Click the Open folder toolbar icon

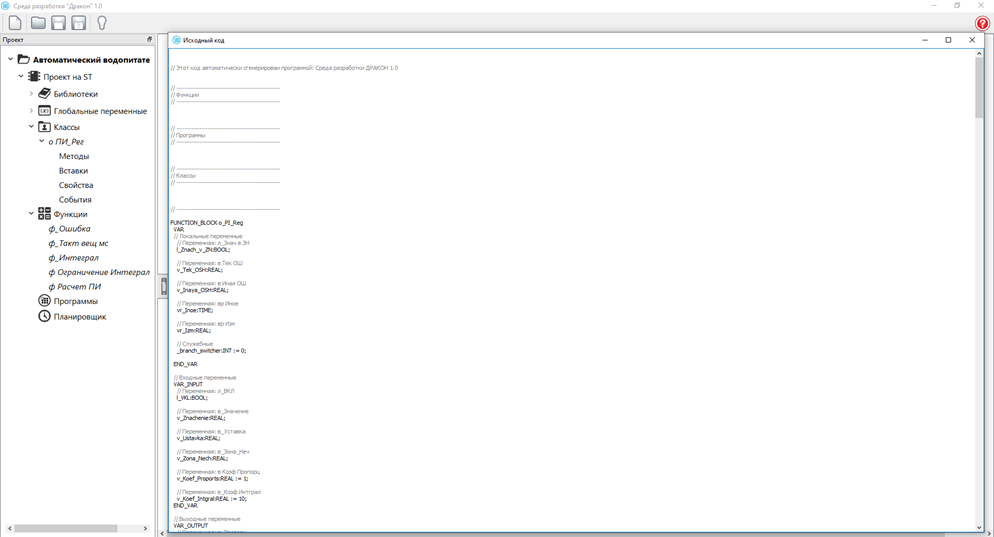click(38, 23)
